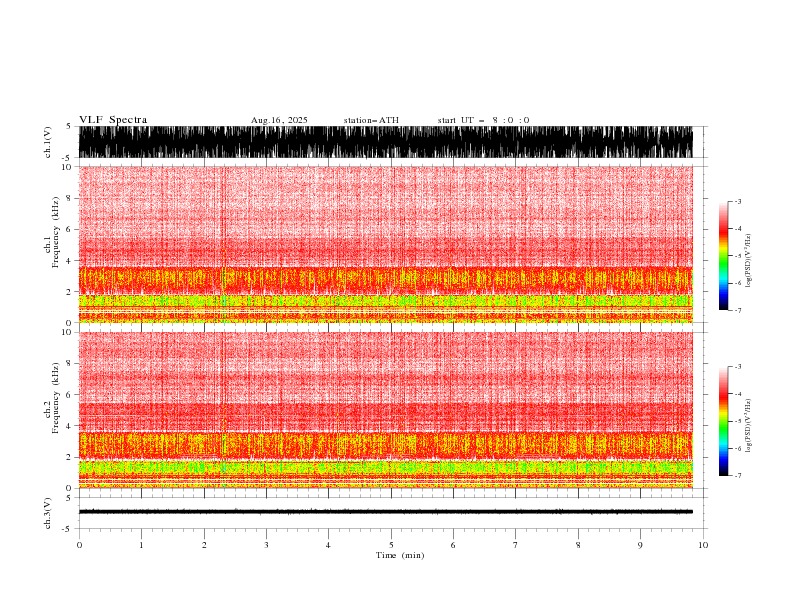Click the 'start UT = 8:0:0' label

(483, 120)
